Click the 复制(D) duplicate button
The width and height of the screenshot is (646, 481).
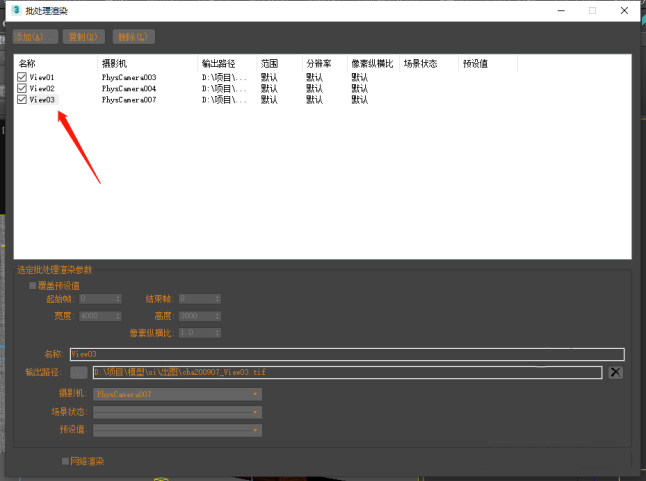(84, 37)
